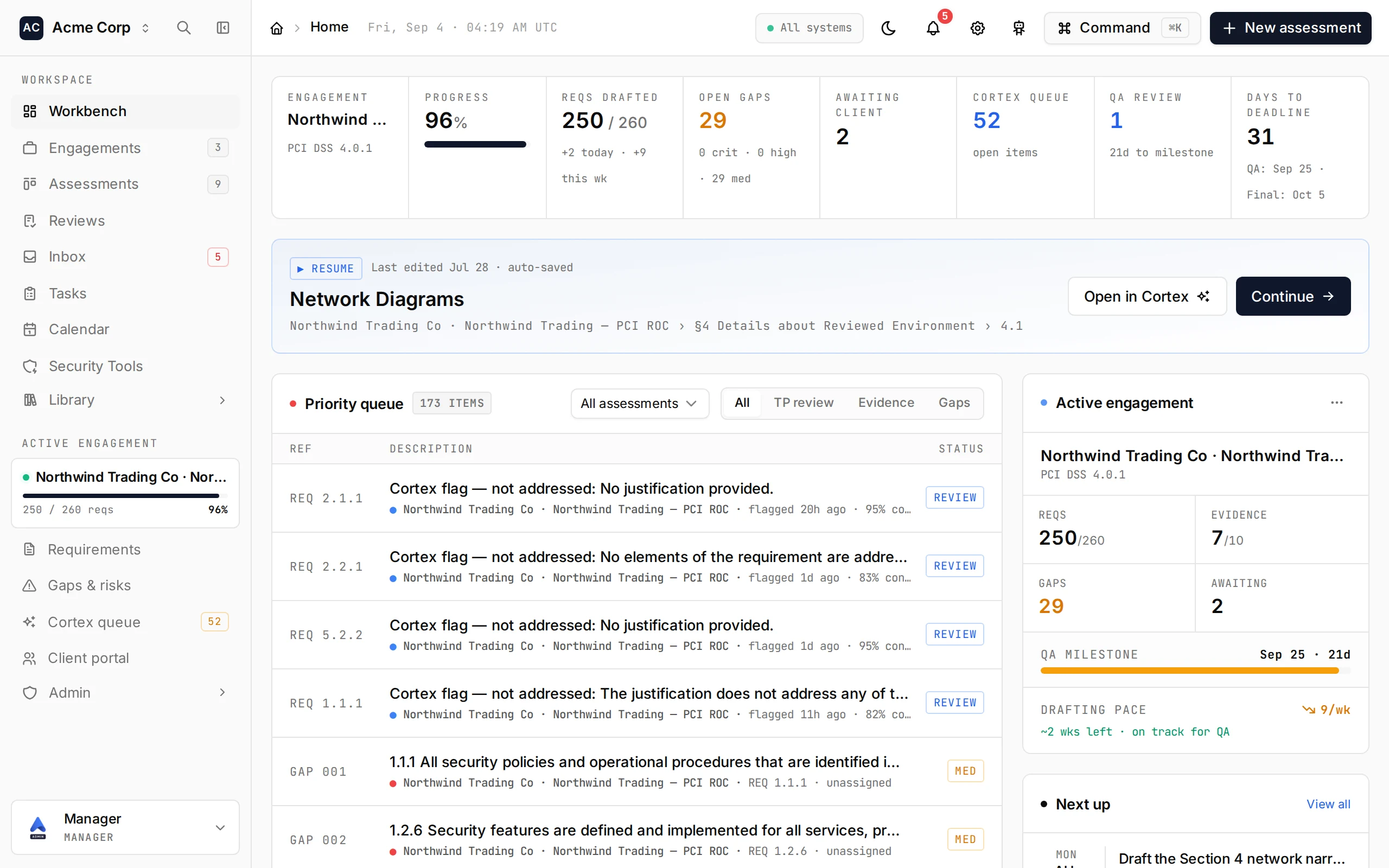The height and width of the screenshot is (868, 1389).
Task: Open the robot assistant icon
Action: 1019,28
